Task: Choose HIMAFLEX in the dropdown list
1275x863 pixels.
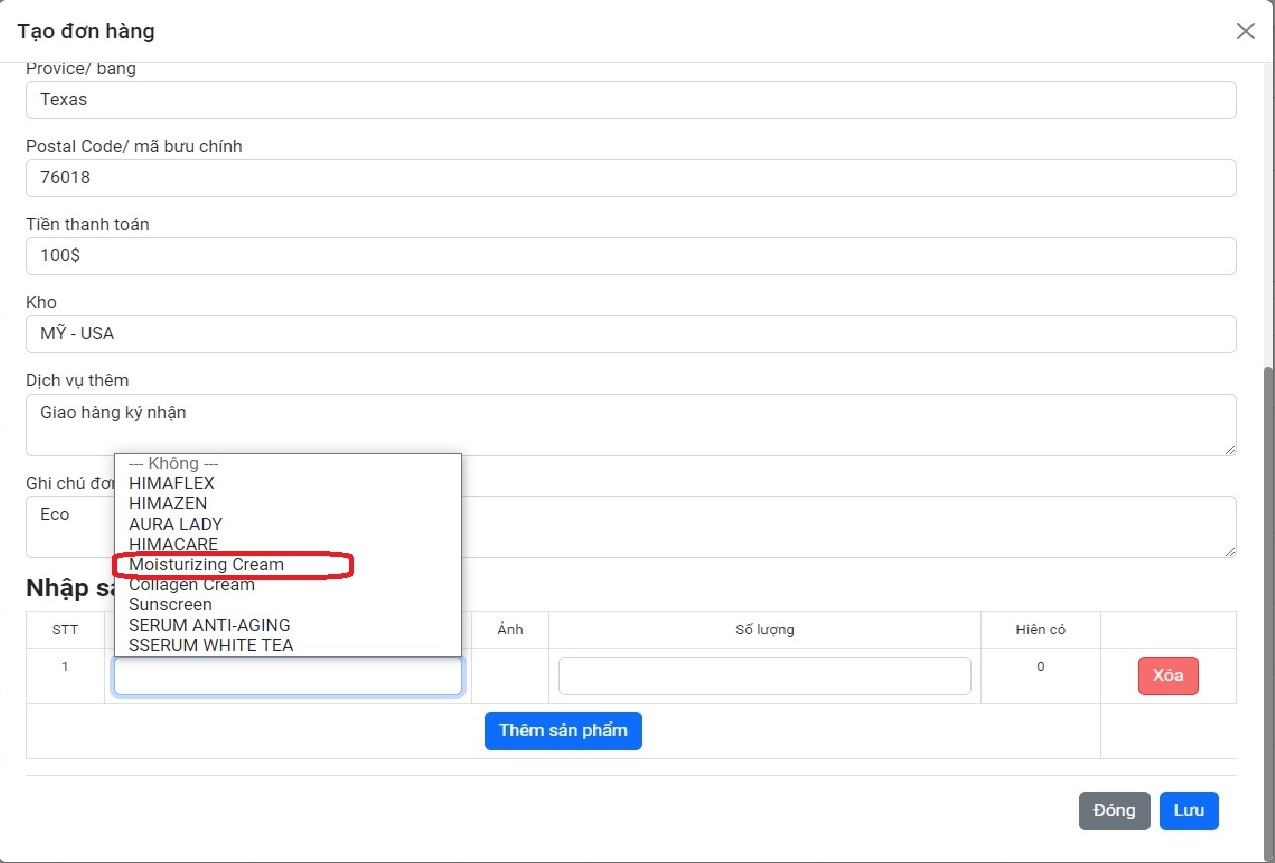Action: (172, 484)
